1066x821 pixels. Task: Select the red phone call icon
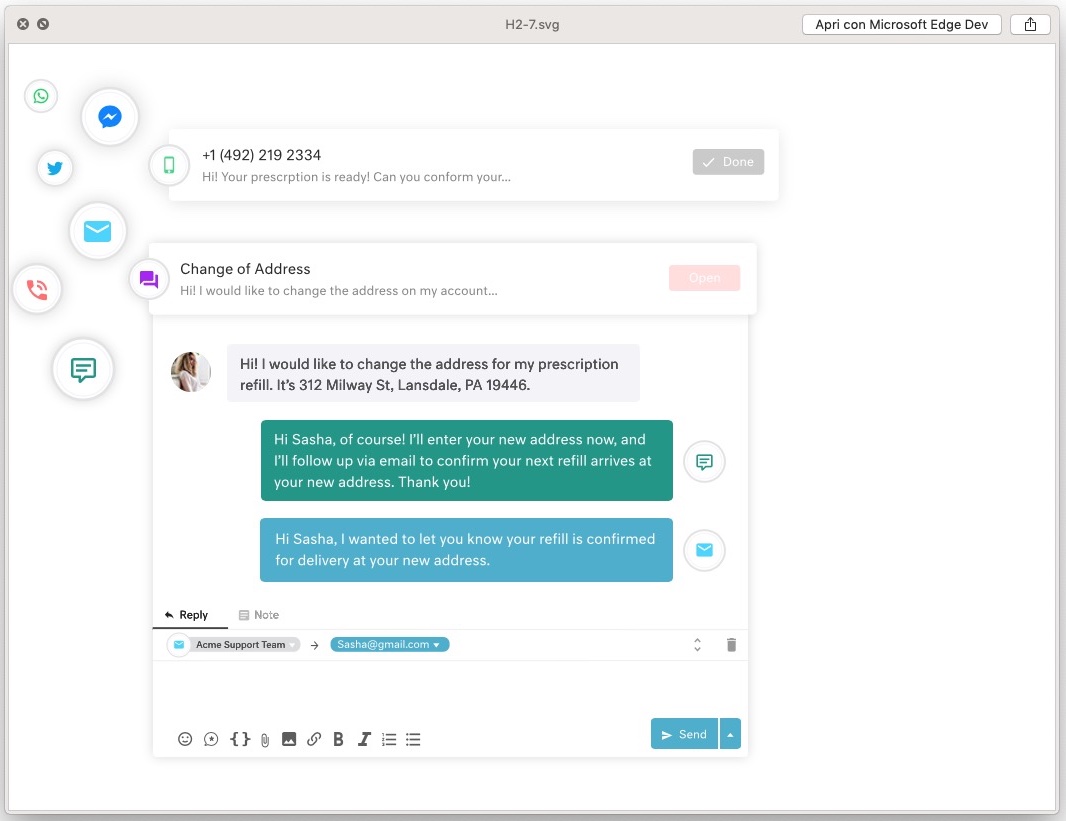[37, 290]
